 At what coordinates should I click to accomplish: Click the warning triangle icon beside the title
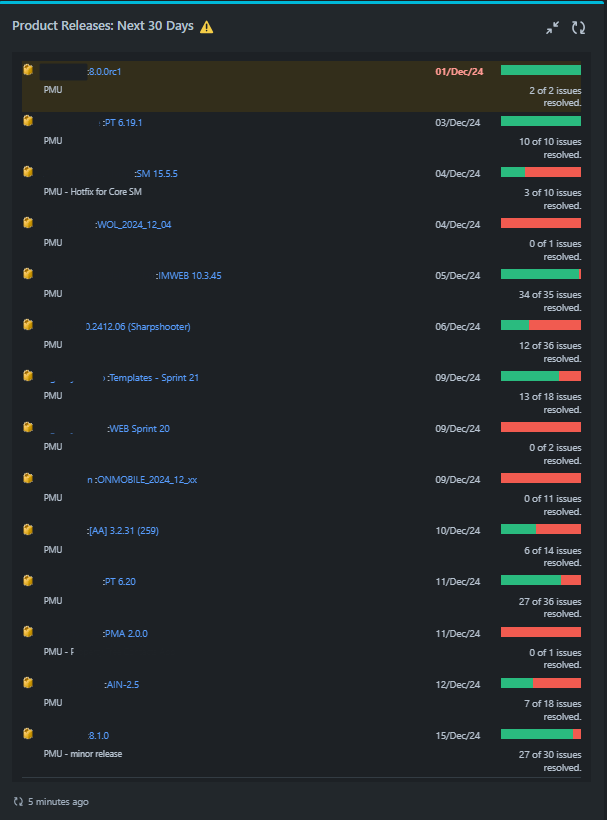(207, 27)
